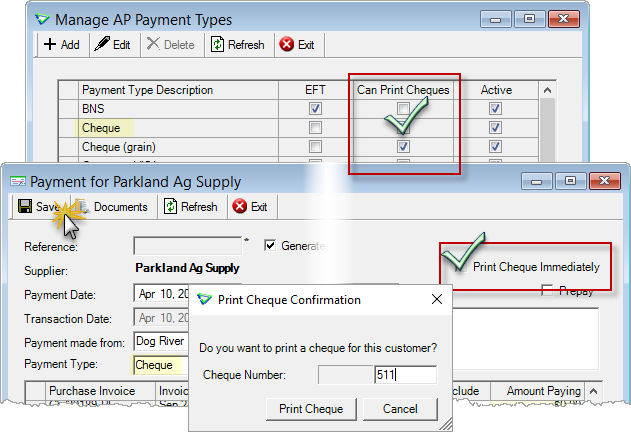Cancel the Print Cheque Confirmation dialog
The width and height of the screenshot is (631, 432).
point(400,409)
